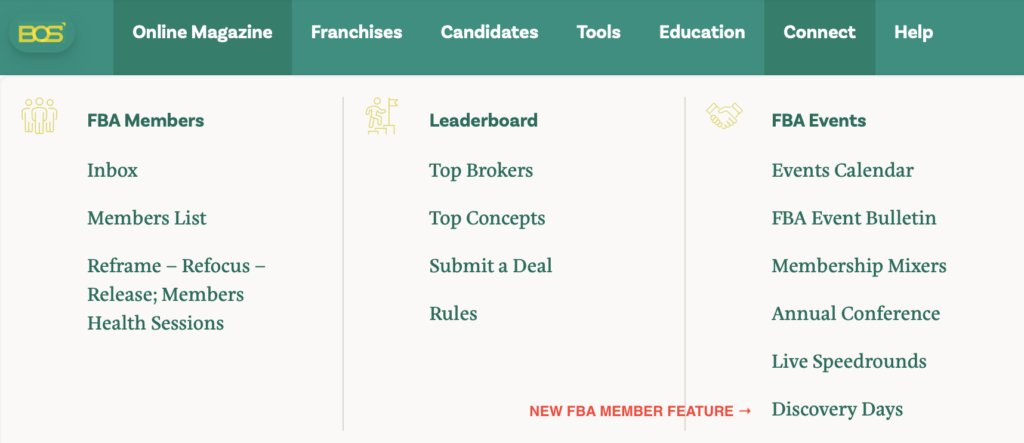View the Members List
Image resolution: width=1024 pixels, height=443 pixels.
147,218
